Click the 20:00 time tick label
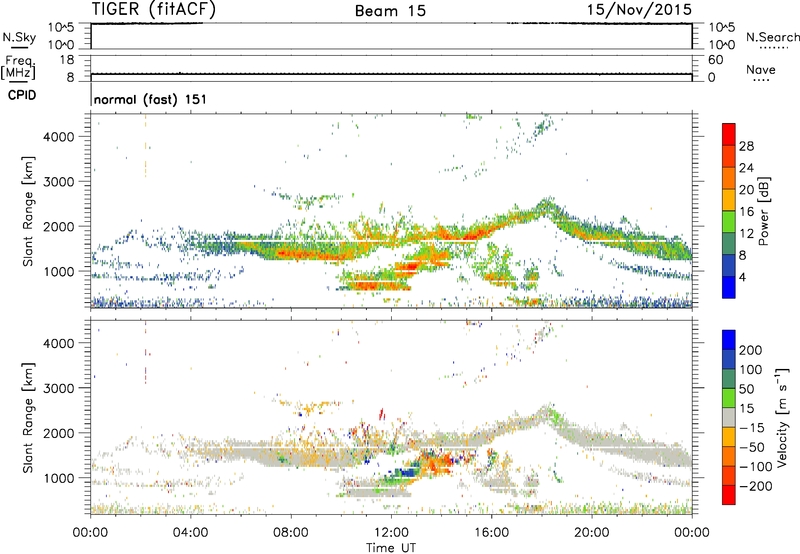The height and width of the screenshot is (554, 800). [x=592, y=533]
